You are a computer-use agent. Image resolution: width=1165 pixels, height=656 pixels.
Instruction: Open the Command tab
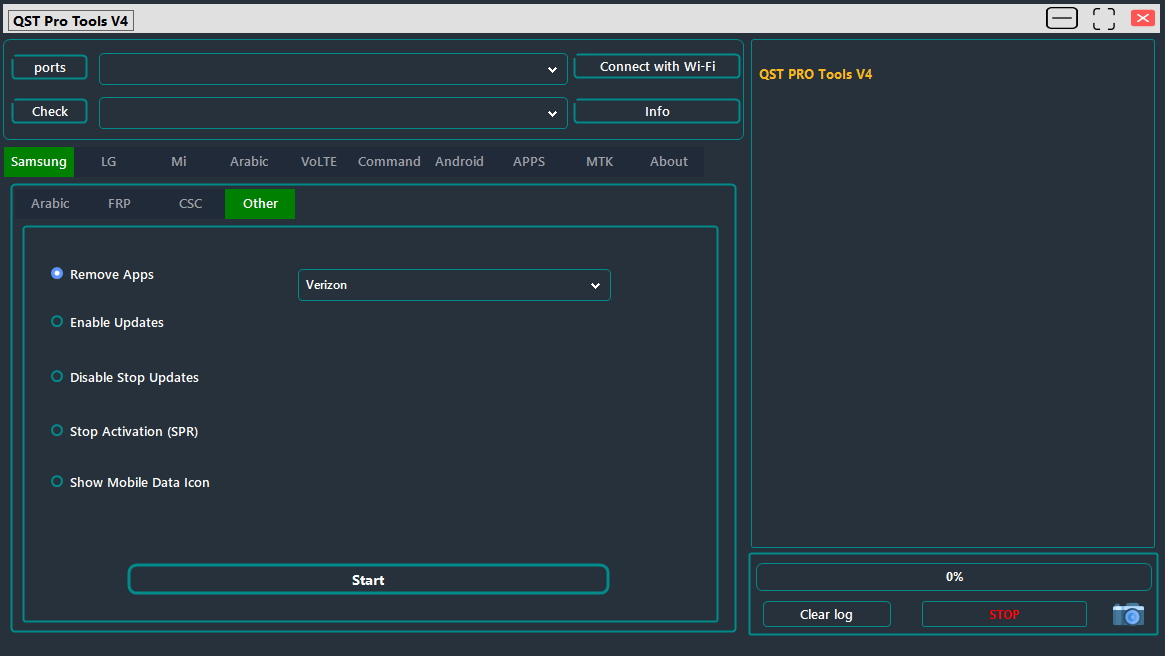tap(388, 161)
